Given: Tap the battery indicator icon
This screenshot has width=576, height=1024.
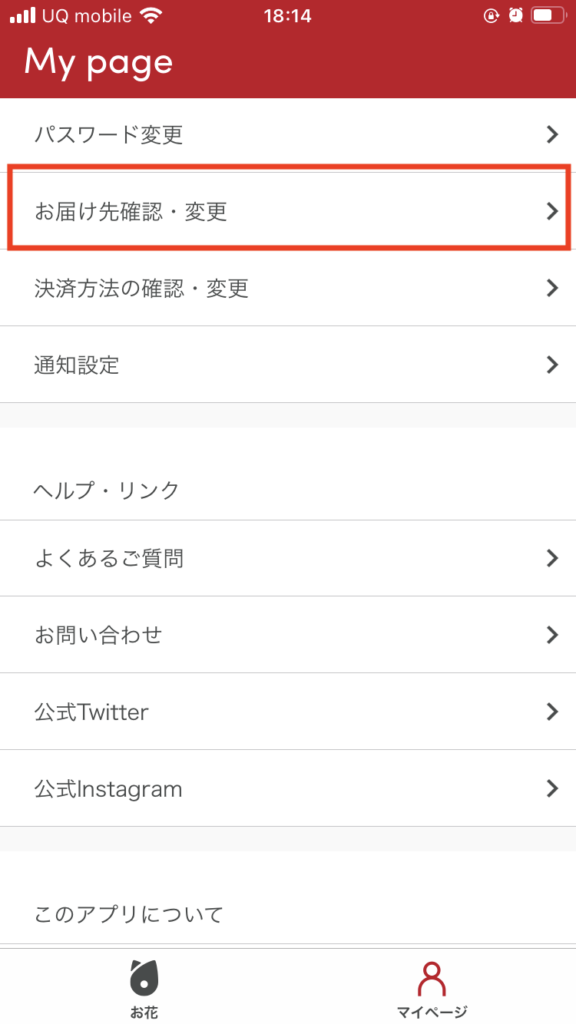Looking at the screenshot, I should [x=547, y=16].
